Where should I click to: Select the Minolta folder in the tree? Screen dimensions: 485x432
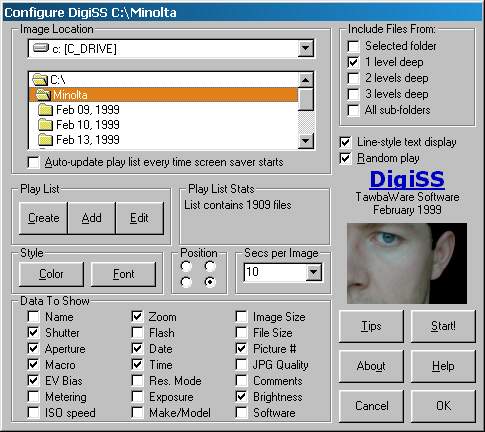click(x=163, y=95)
